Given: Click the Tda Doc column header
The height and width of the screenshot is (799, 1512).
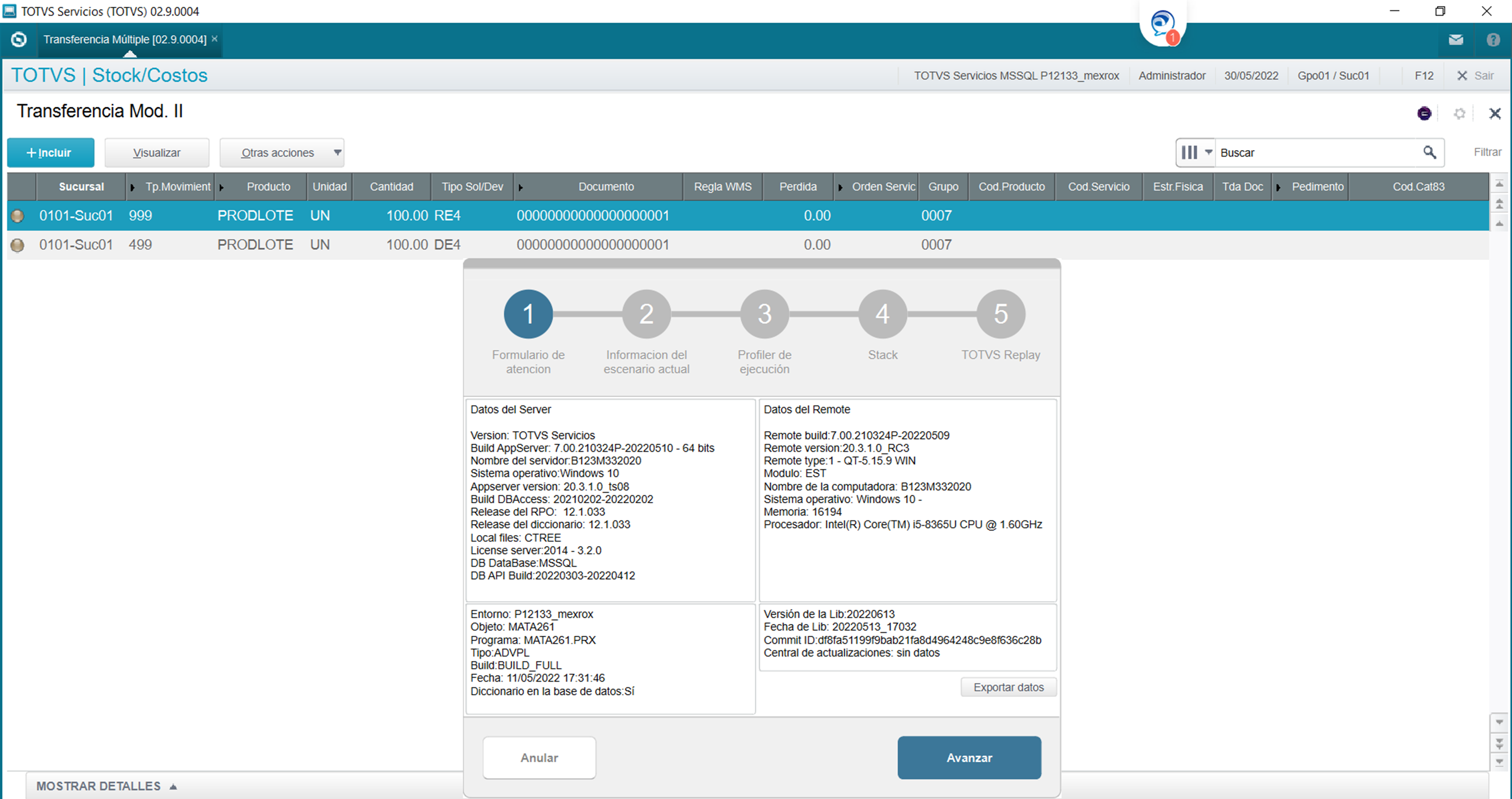Looking at the screenshot, I should (1242, 187).
